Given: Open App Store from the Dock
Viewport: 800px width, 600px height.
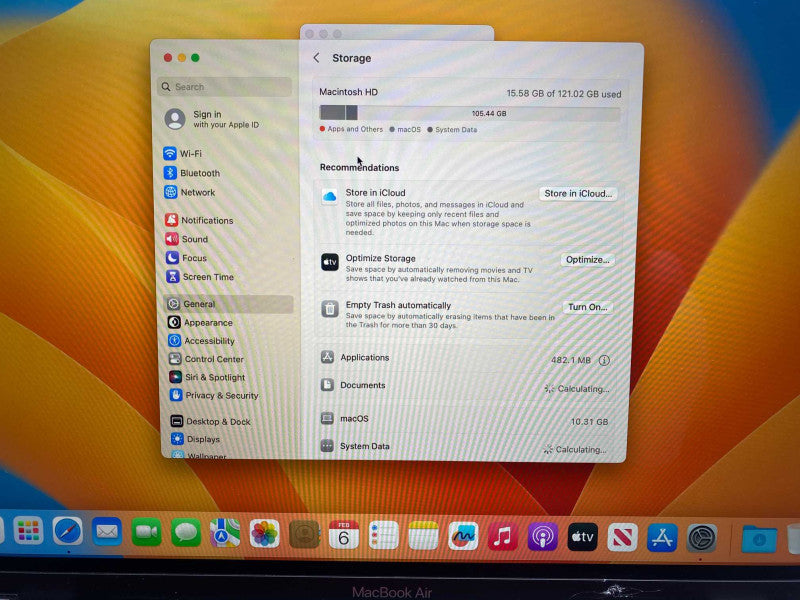Looking at the screenshot, I should point(662,538).
